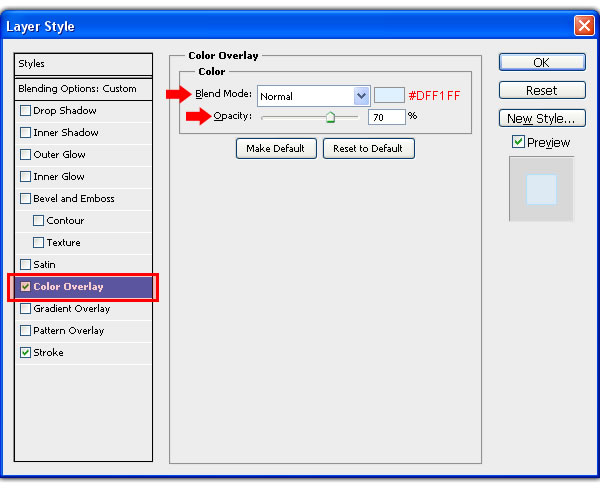Screen dimensions: 600x488
Task: Tick the Inner Shadow checkbox
Action: click(25, 132)
